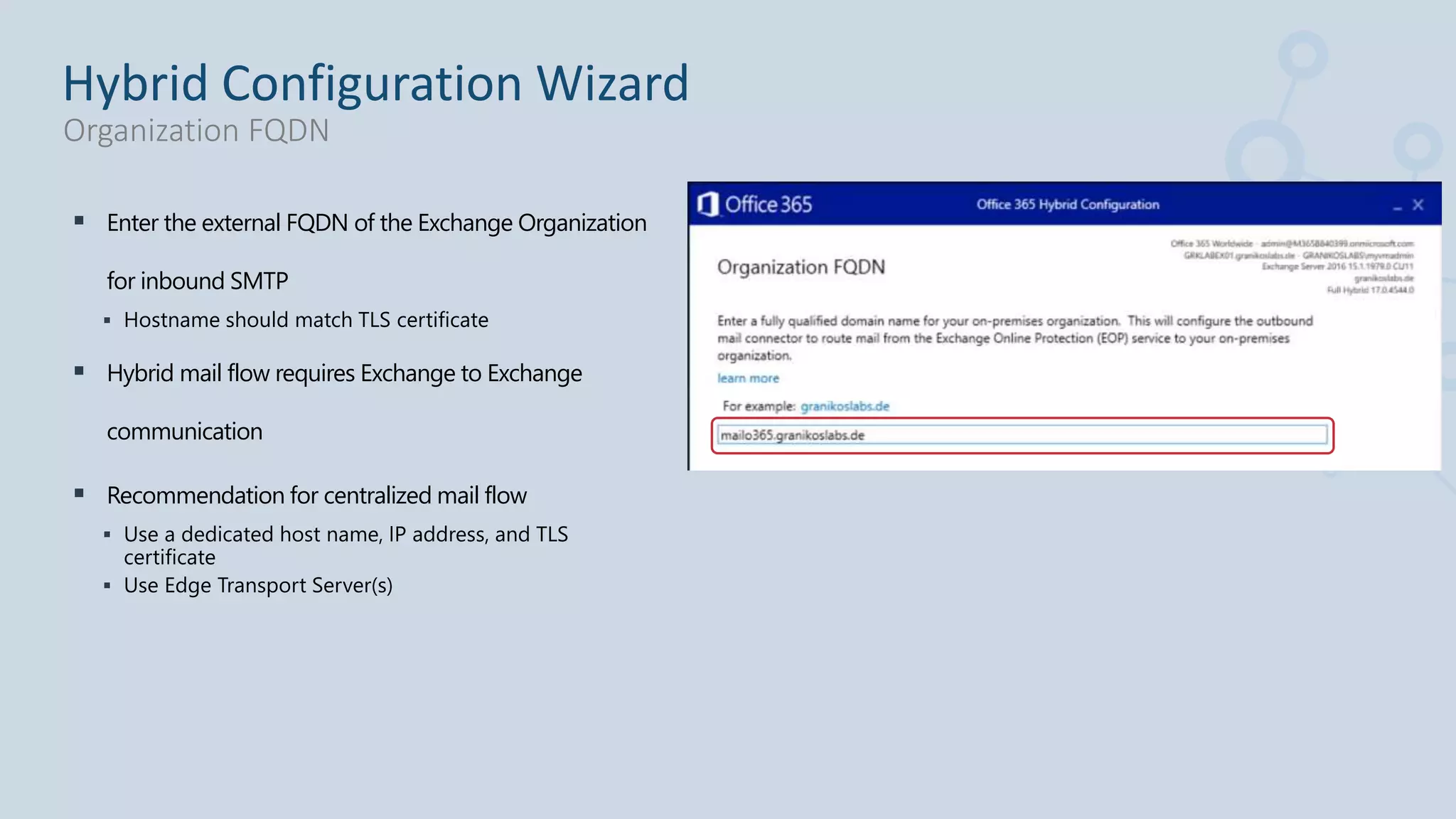Click the 'Organization FQDN' wizard heading
The width and height of the screenshot is (1456, 819).
point(801,267)
